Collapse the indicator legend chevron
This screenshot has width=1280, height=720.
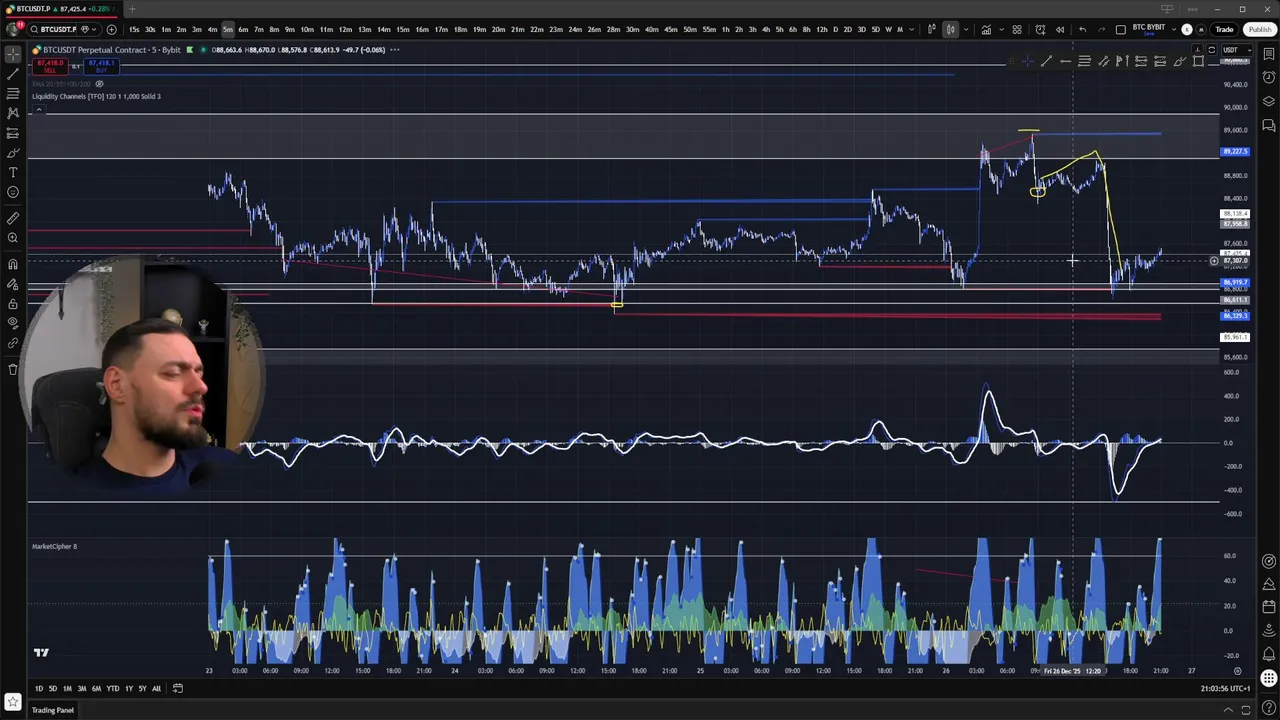pos(38,108)
